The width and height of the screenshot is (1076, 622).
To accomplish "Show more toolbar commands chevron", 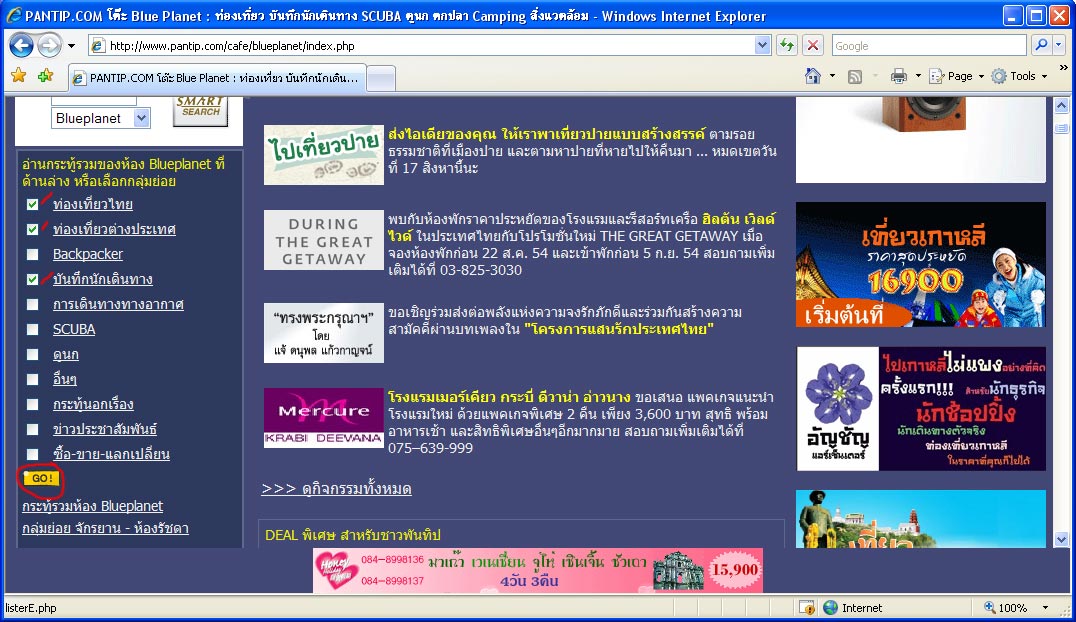I will [x=1064, y=68].
